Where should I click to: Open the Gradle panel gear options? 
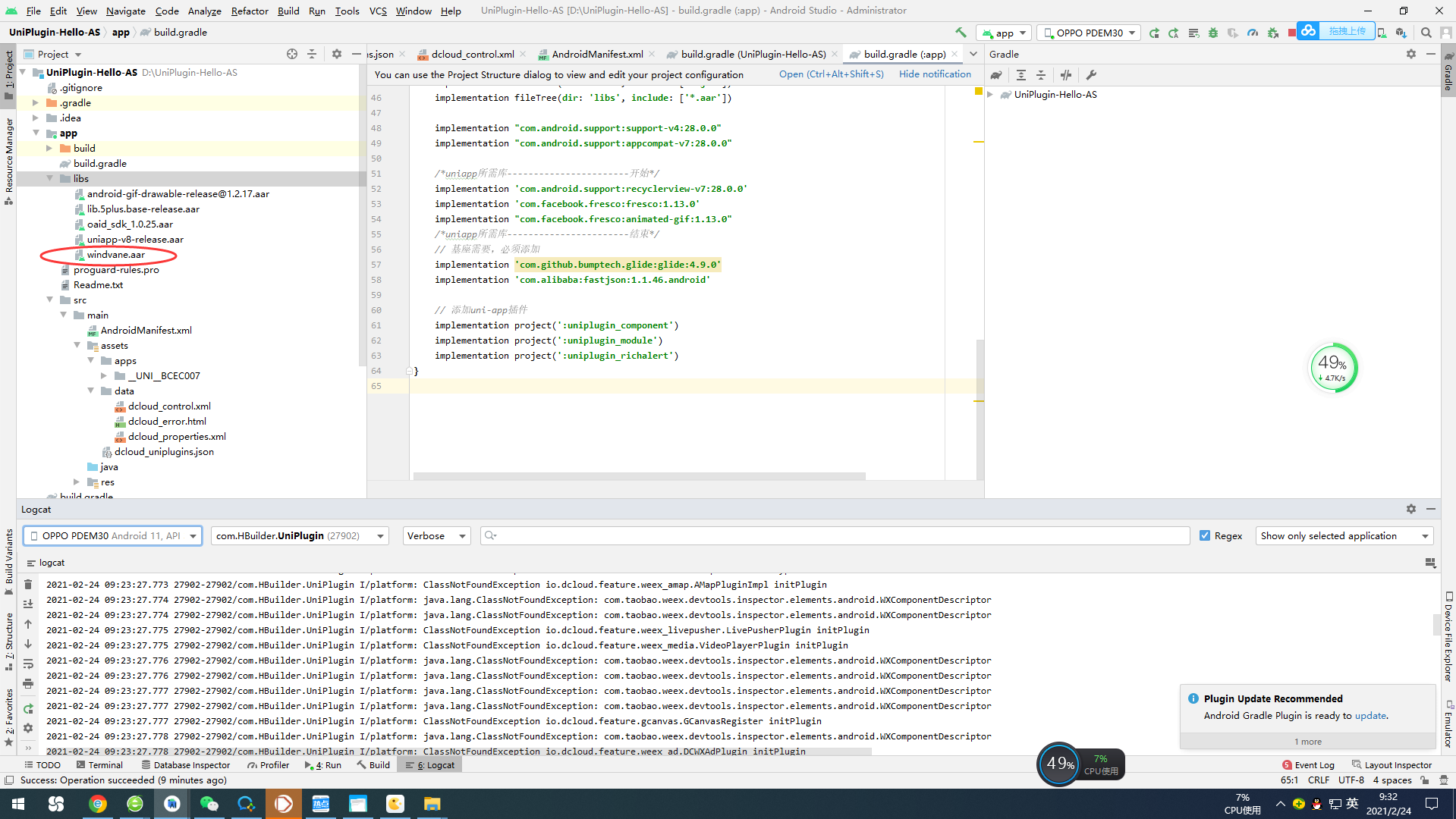coord(1411,54)
